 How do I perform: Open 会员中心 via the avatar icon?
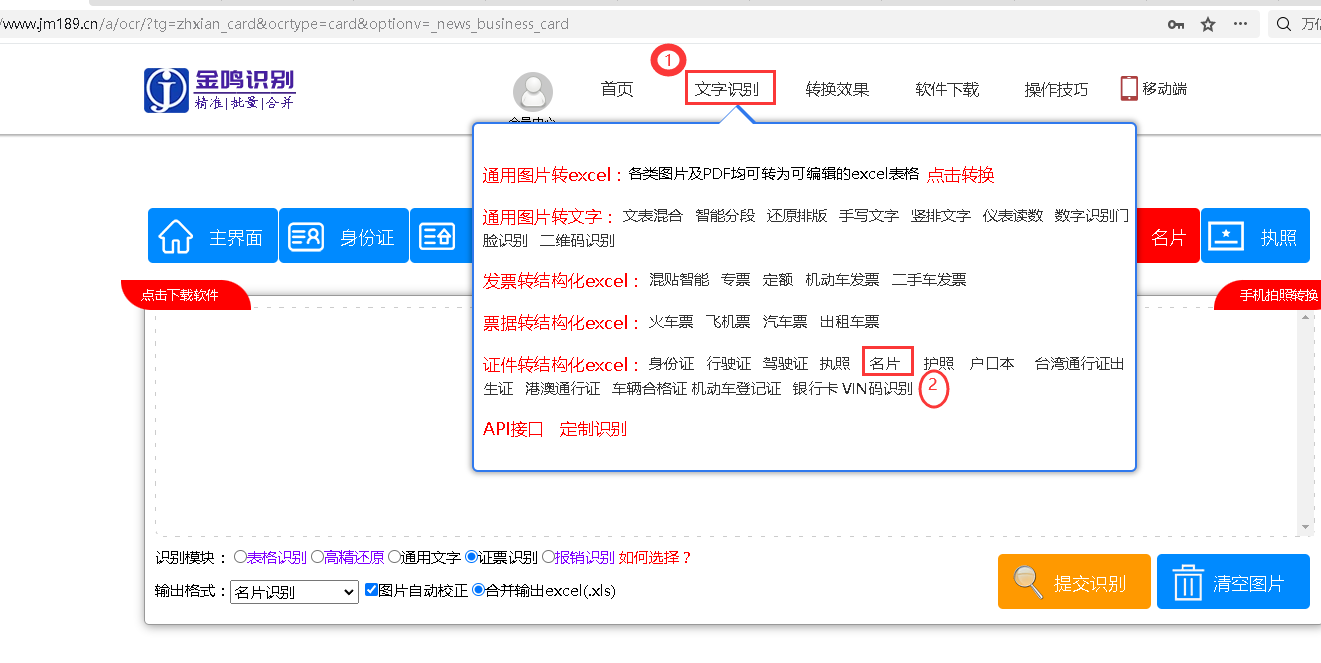533,90
